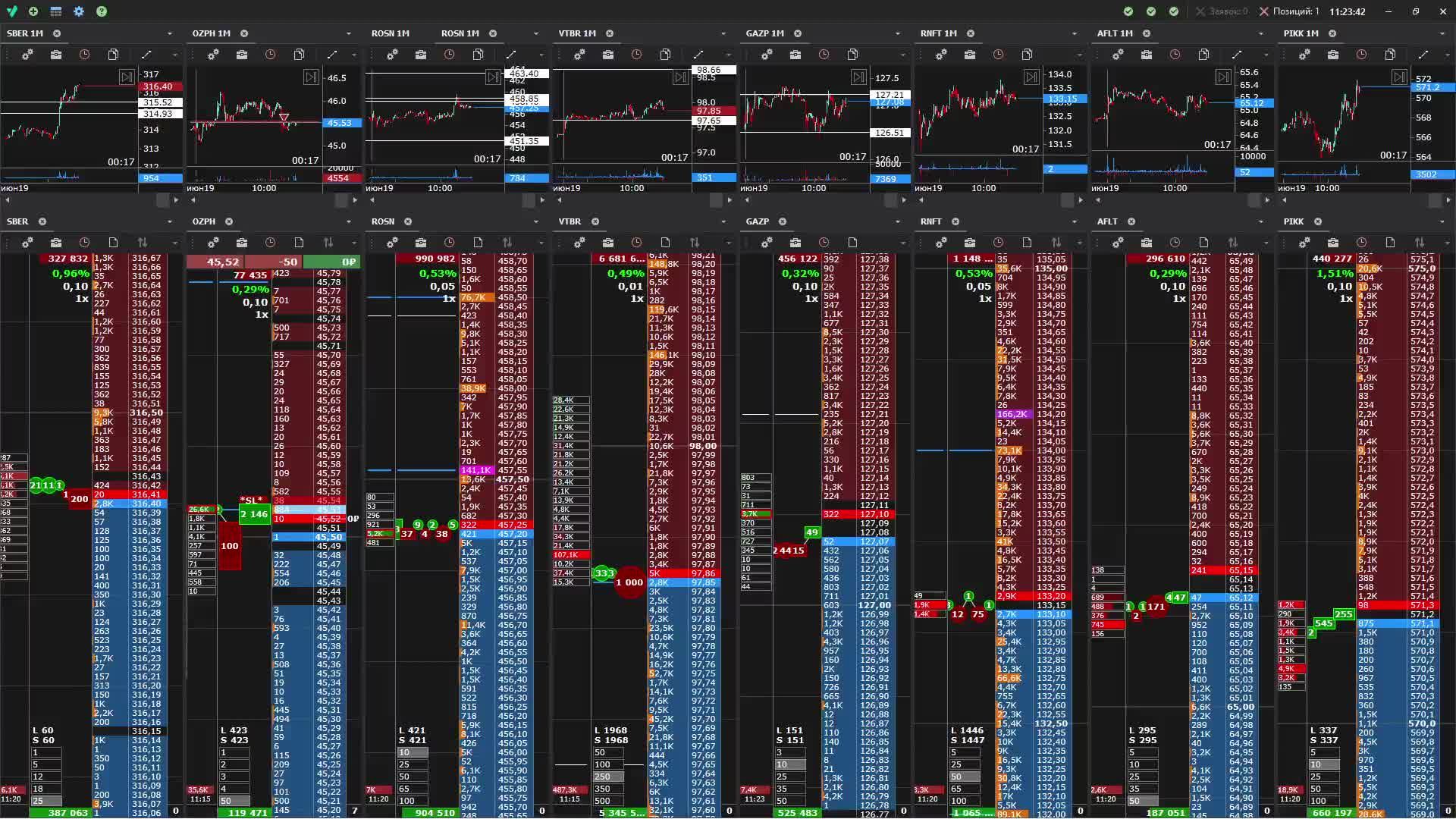This screenshot has height=819, width=1456.
Task: Click the briefcase icon in GAZP 1M chart
Action: tap(795, 55)
